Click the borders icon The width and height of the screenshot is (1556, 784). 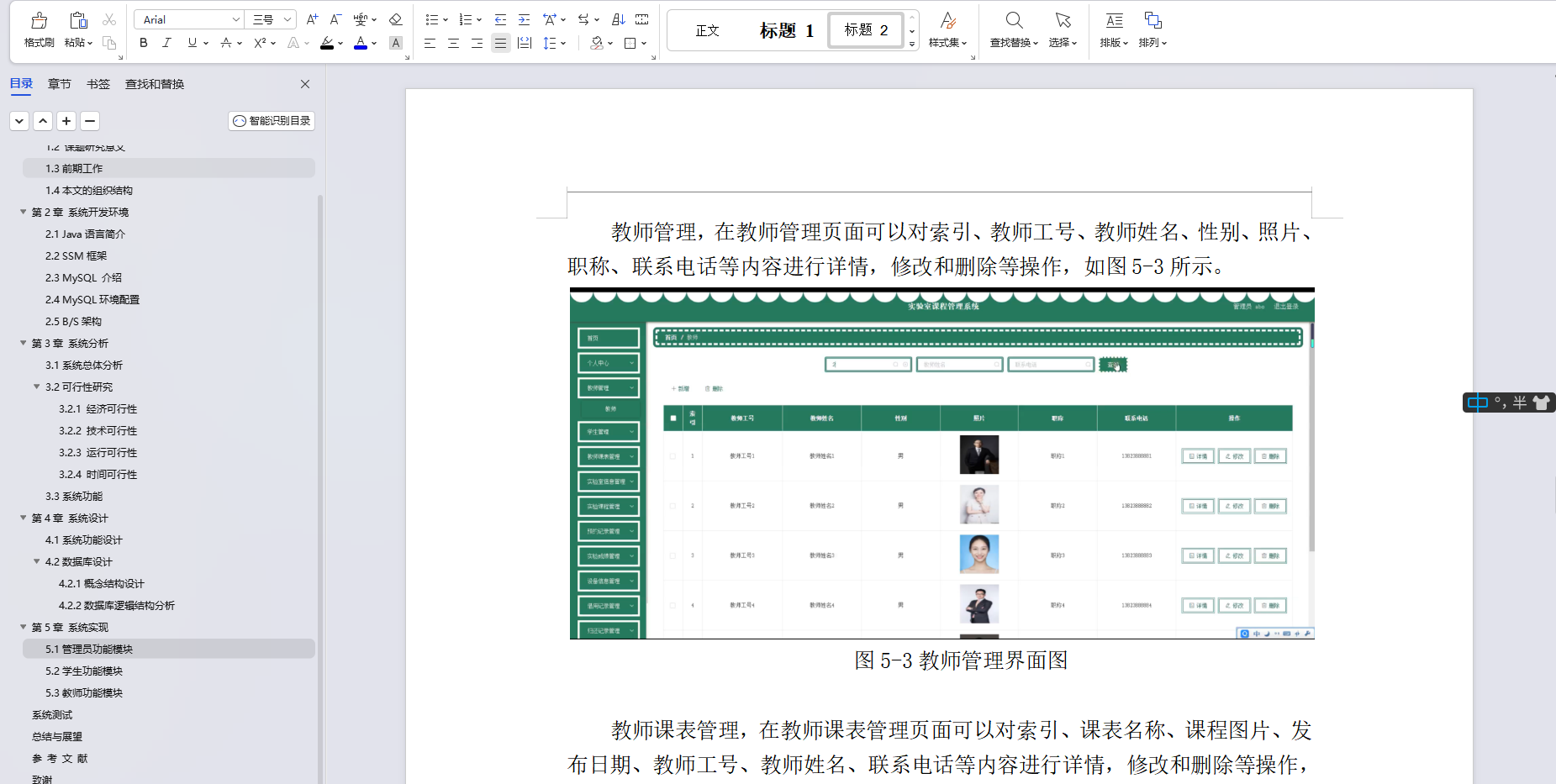pyautogui.click(x=630, y=43)
